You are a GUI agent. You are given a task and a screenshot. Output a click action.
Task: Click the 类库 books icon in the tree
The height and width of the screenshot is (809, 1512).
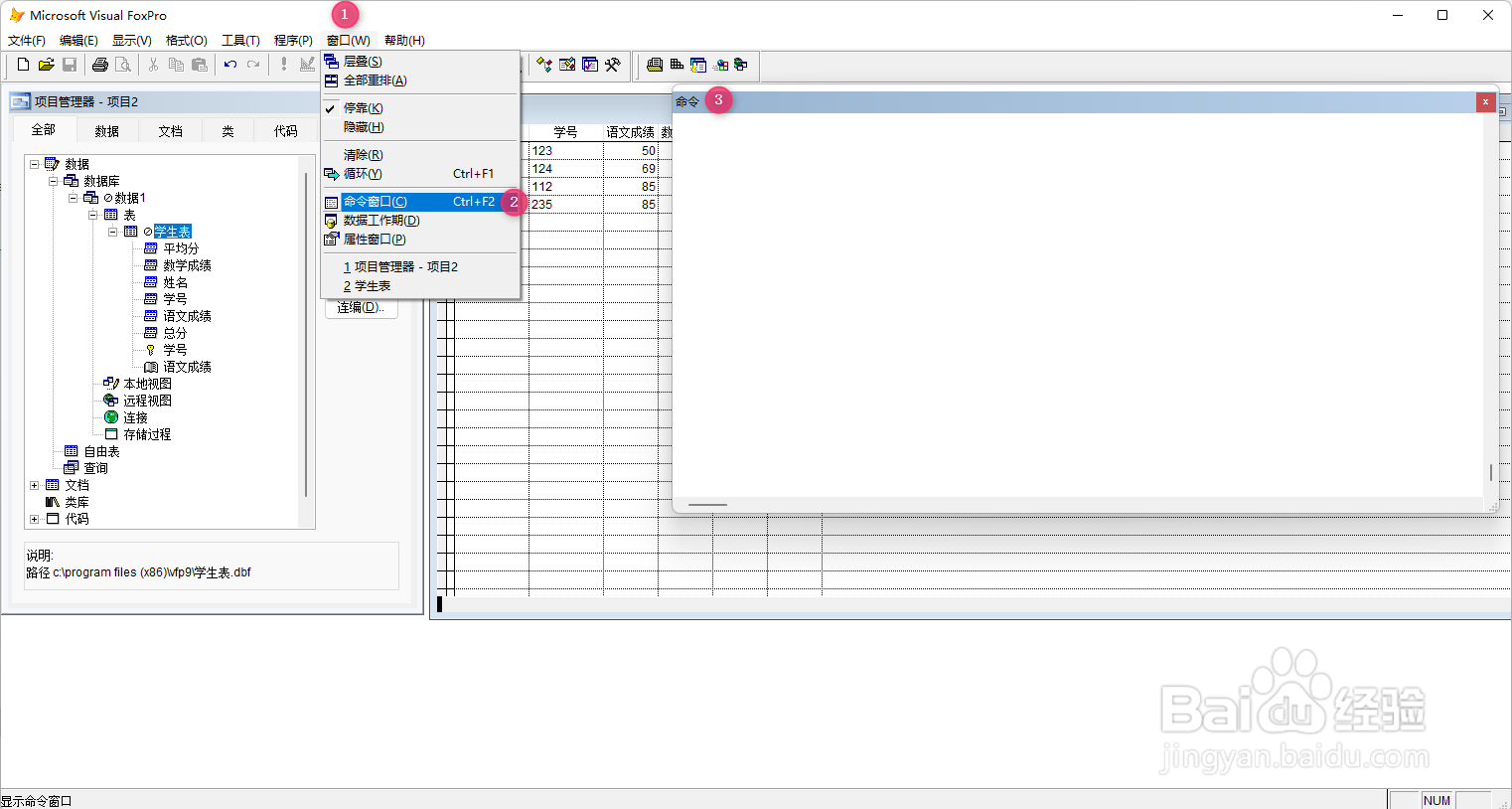(53, 502)
